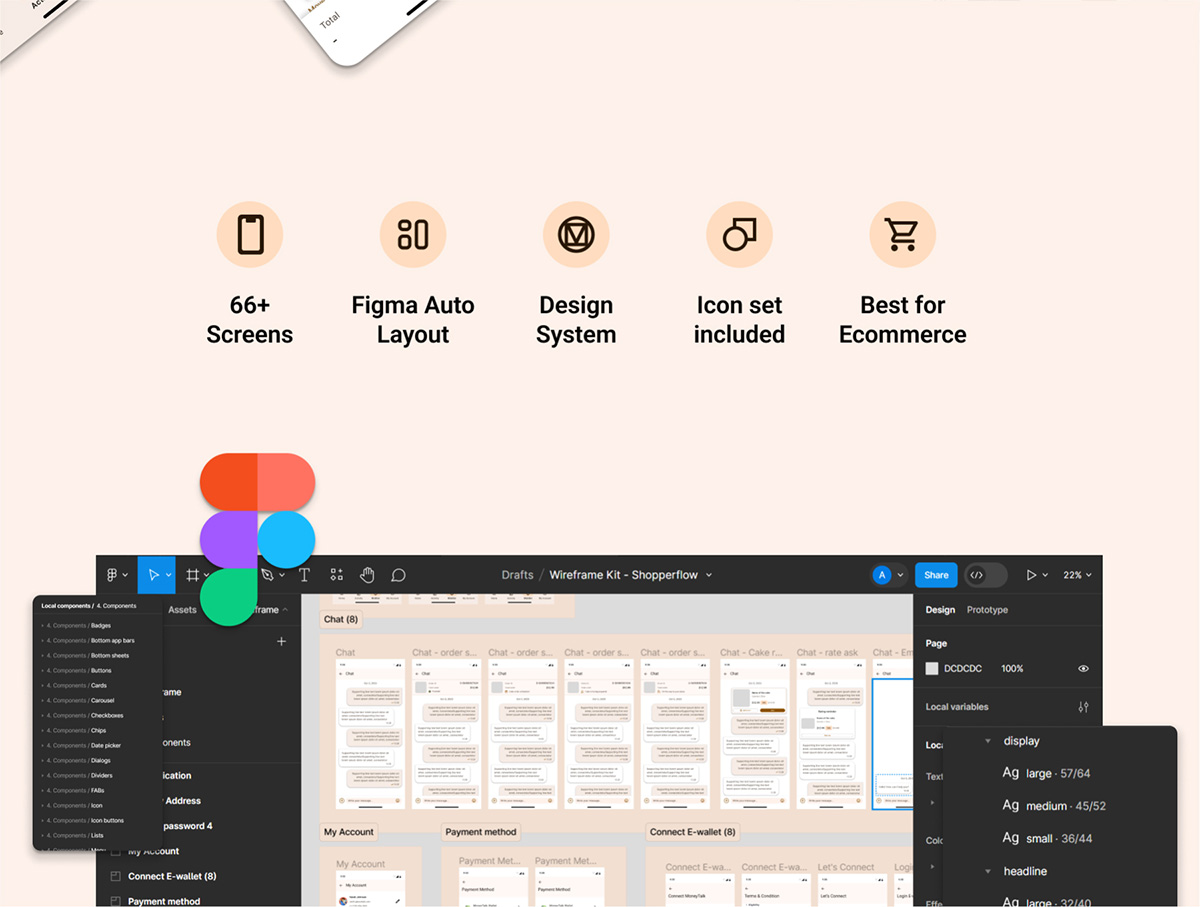Toggle page background visibility eye
This screenshot has height=907, width=1200.
pos(1083,668)
